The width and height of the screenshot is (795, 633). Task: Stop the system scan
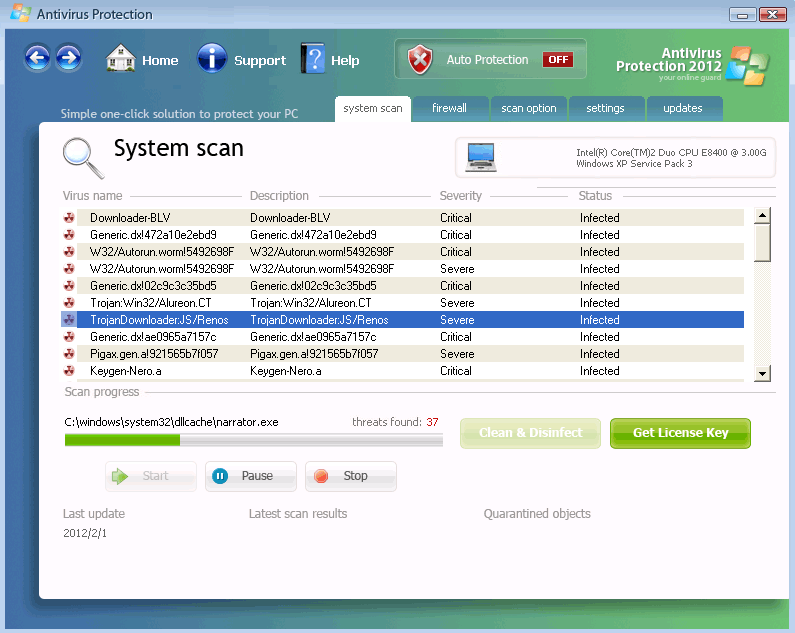[350, 476]
